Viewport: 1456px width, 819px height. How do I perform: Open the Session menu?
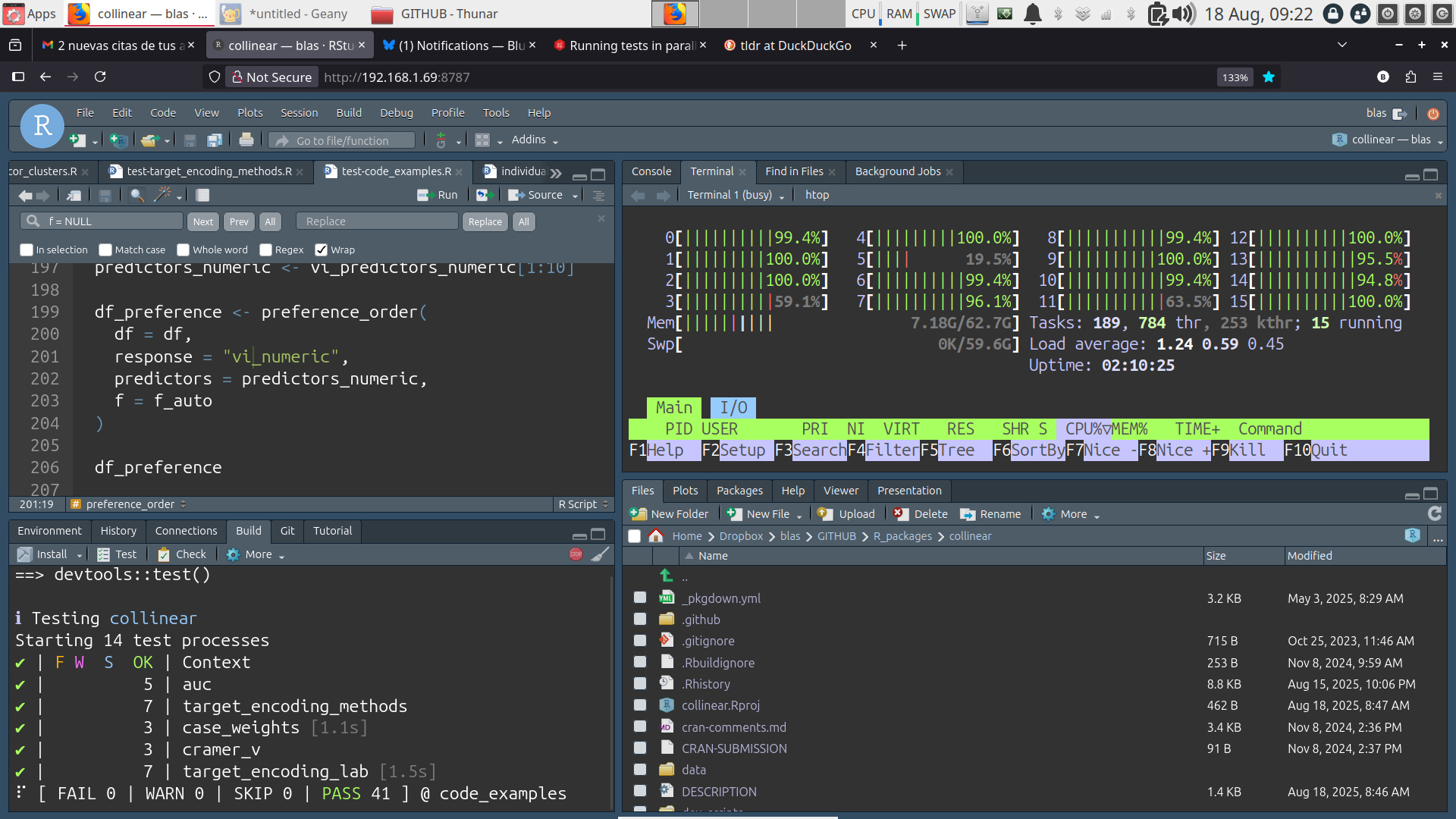point(299,113)
